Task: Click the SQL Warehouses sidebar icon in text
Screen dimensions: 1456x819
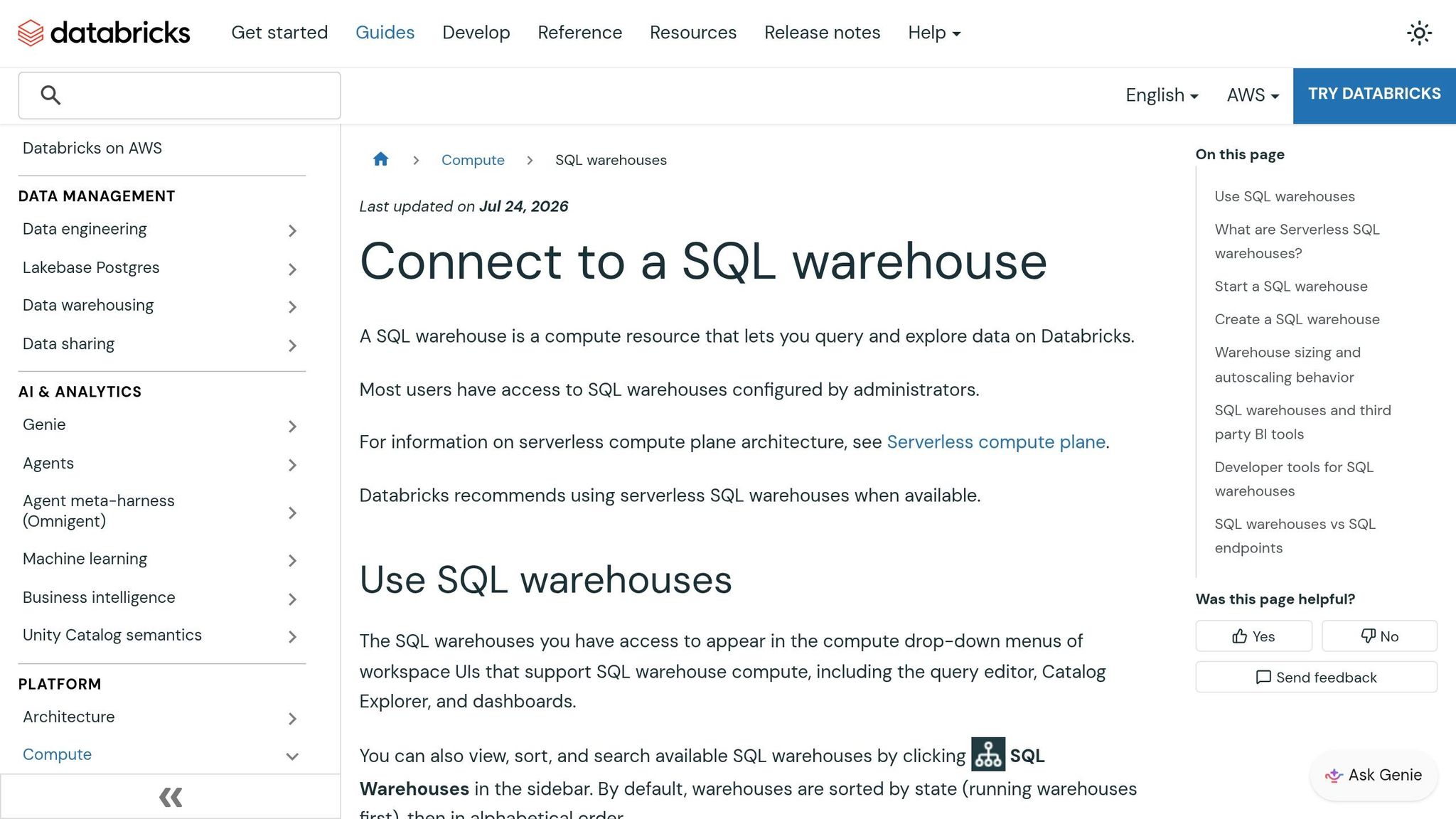Action: (x=988, y=754)
